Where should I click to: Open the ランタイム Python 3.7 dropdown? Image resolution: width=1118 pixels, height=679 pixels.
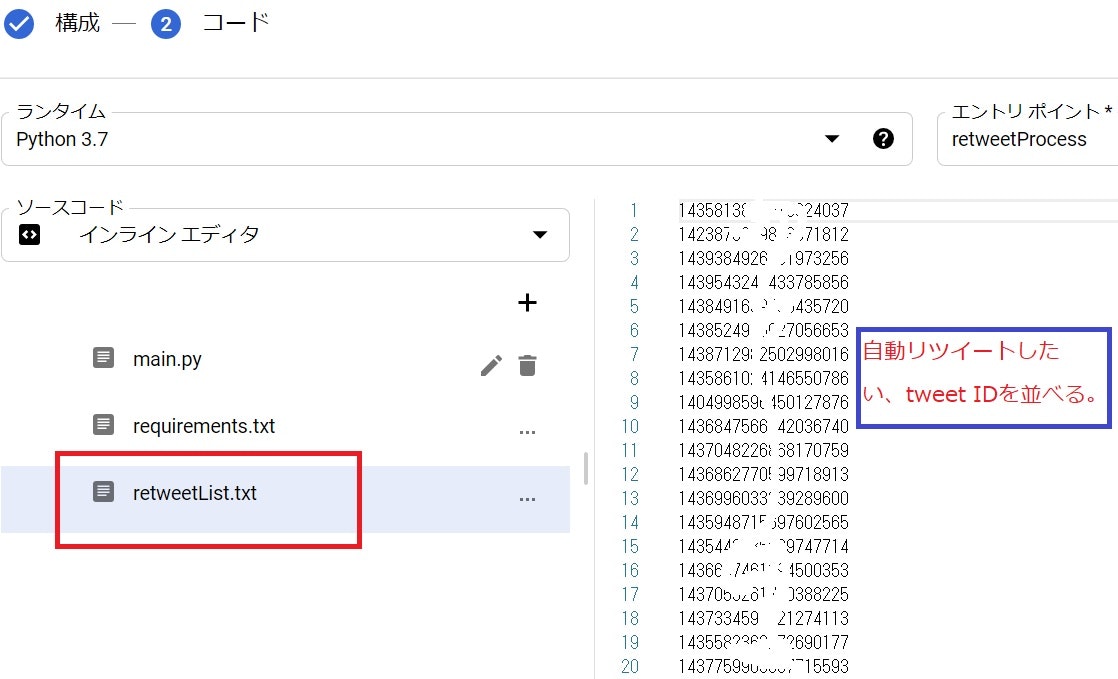[456, 139]
